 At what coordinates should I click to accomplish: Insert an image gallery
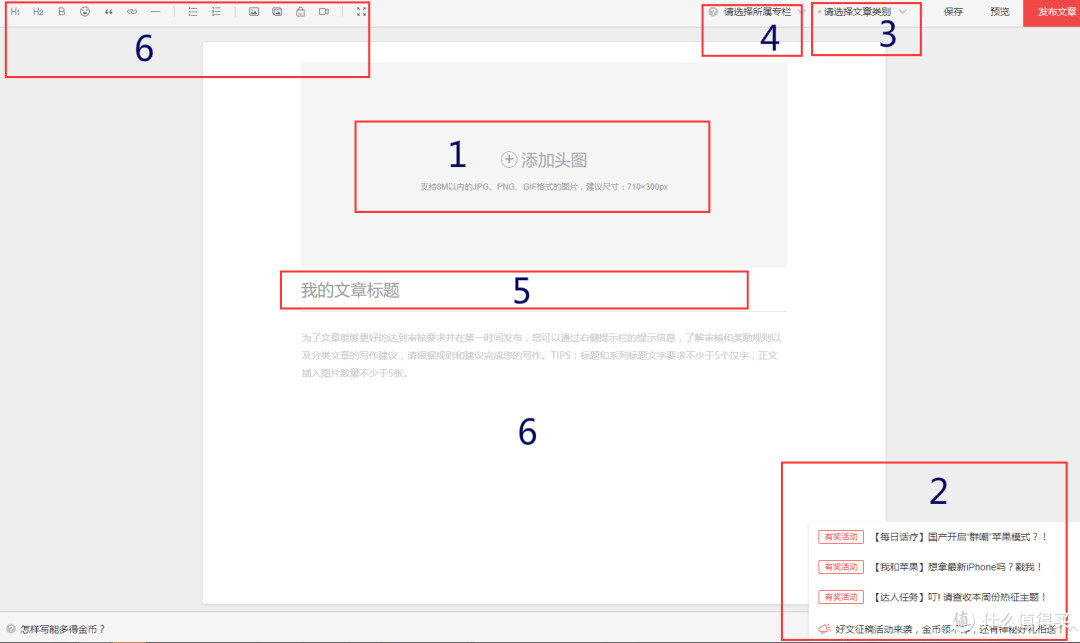click(x=277, y=12)
